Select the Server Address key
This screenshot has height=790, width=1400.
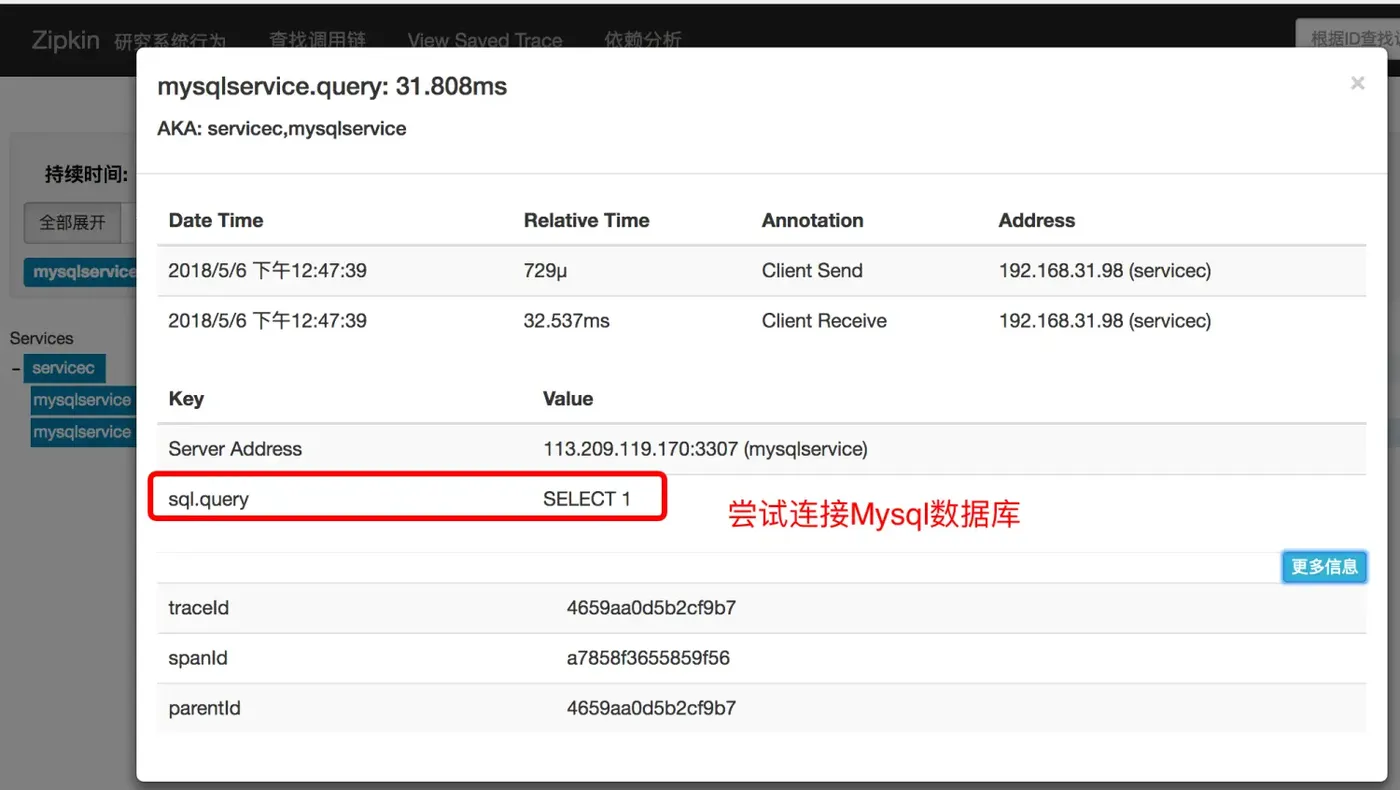point(235,449)
